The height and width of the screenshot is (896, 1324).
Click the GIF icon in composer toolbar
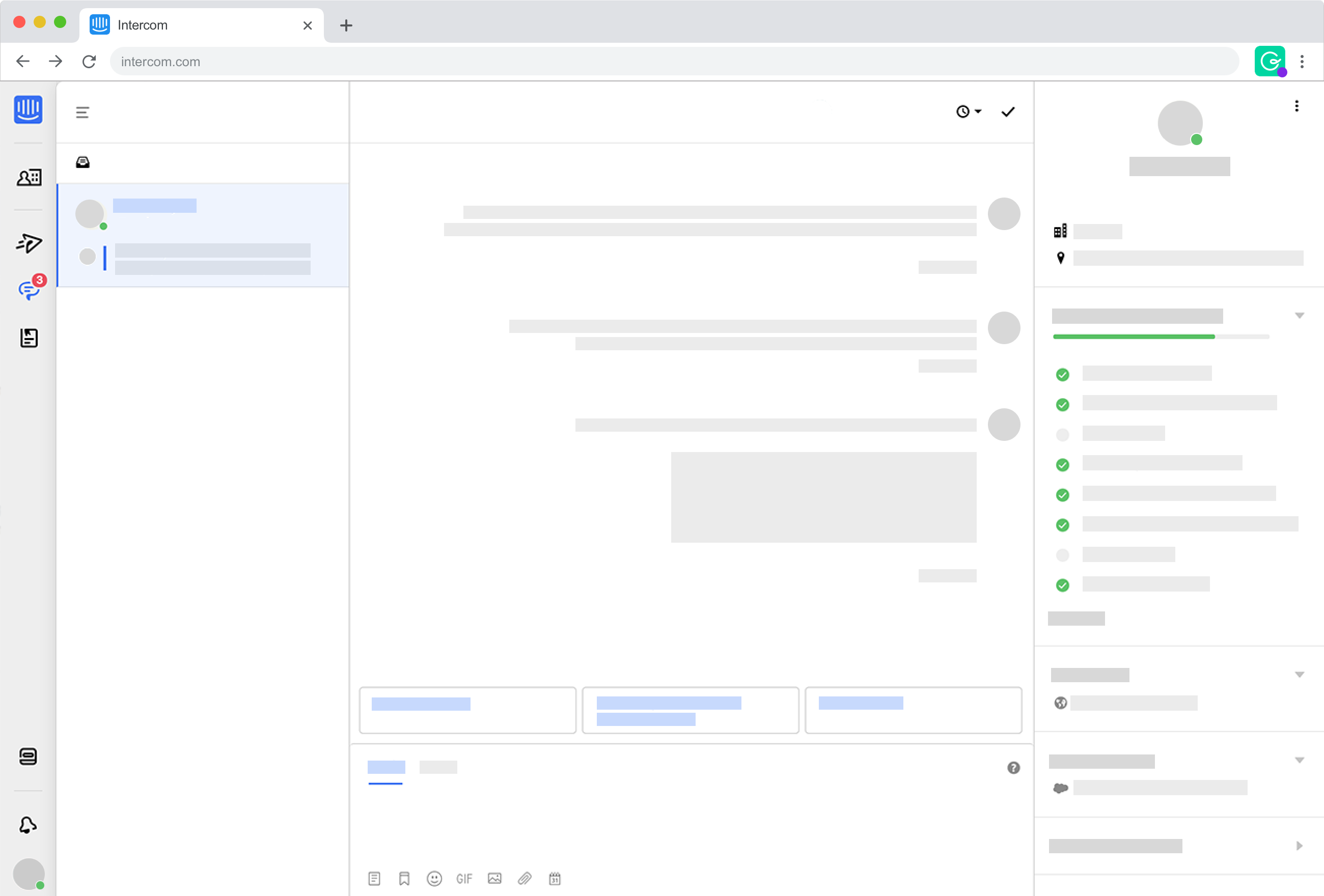(464, 879)
